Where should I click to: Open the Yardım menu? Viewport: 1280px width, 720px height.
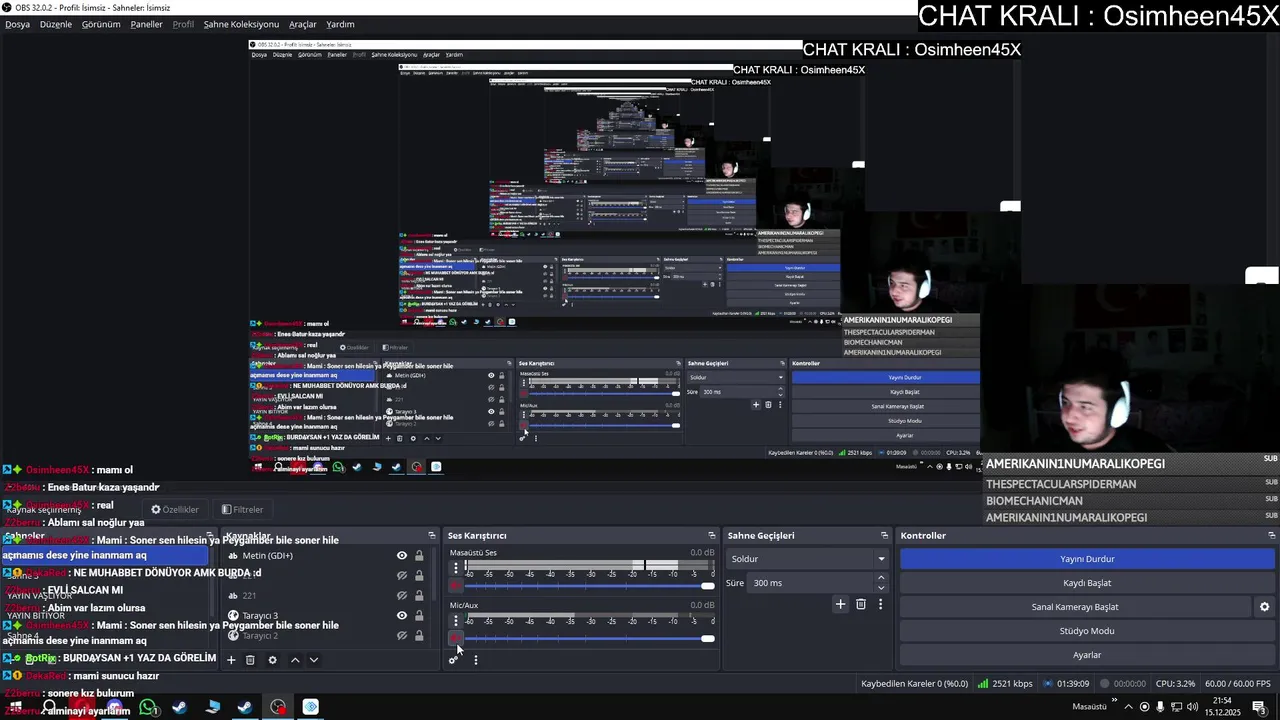pos(340,24)
